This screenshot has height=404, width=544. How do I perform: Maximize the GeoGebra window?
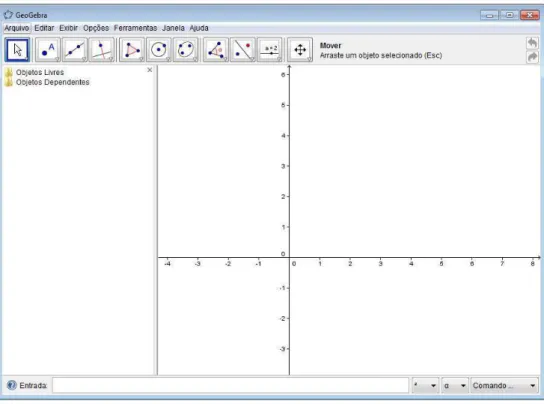pyautogui.click(x=509, y=15)
